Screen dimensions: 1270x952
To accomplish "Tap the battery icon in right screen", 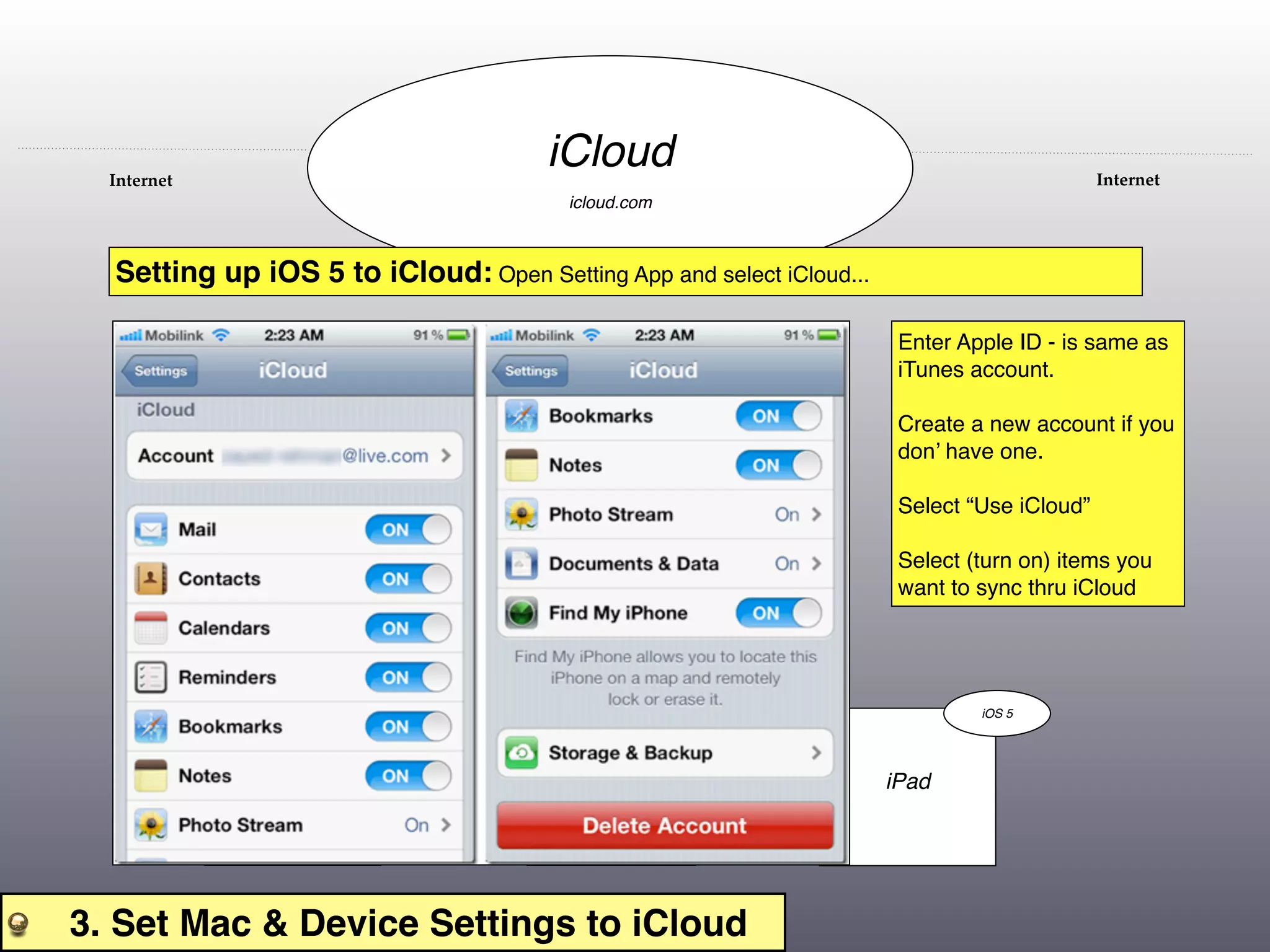I will click(x=830, y=335).
